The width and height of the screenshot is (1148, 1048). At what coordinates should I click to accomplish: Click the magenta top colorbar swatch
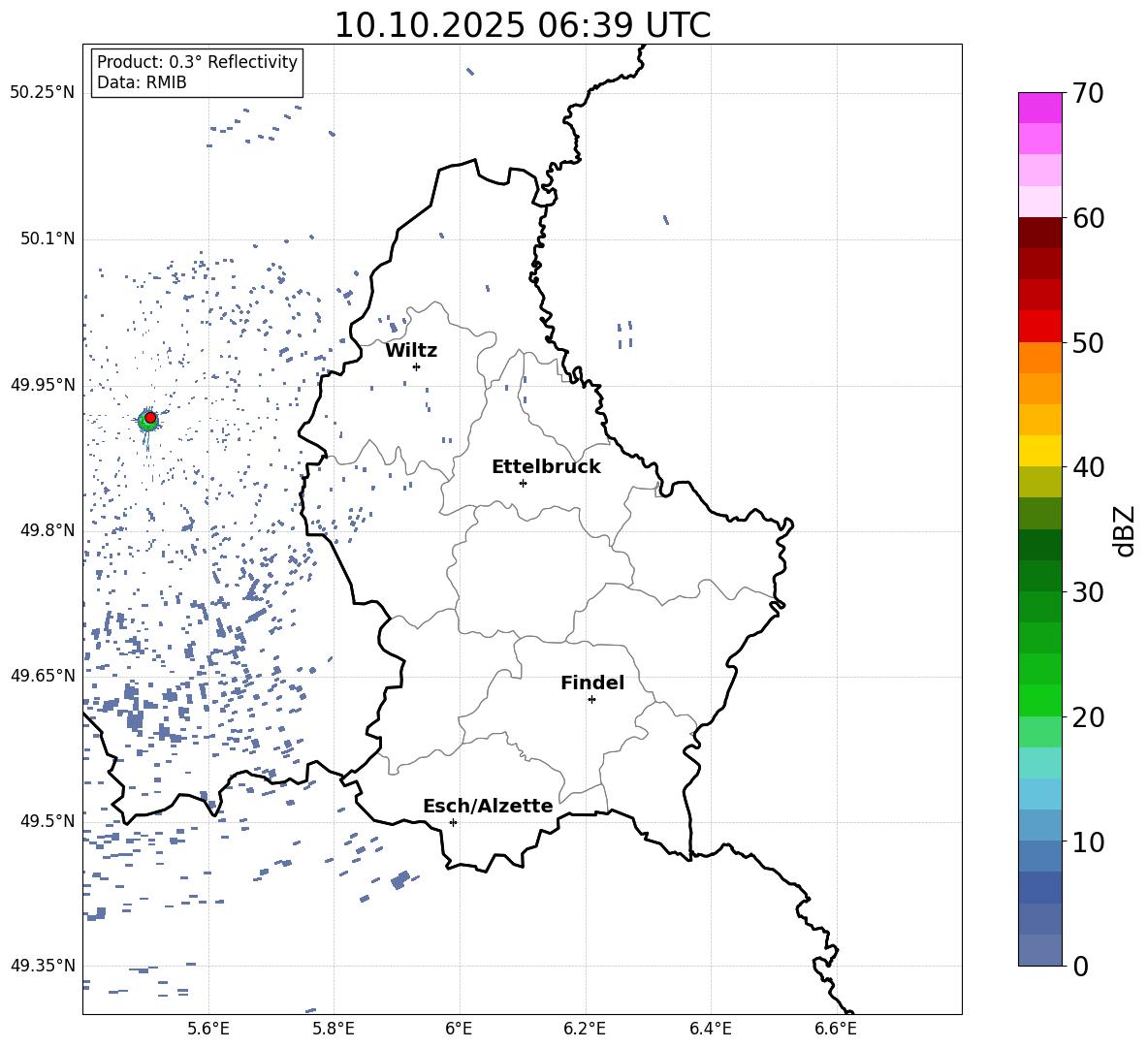click(x=1040, y=108)
